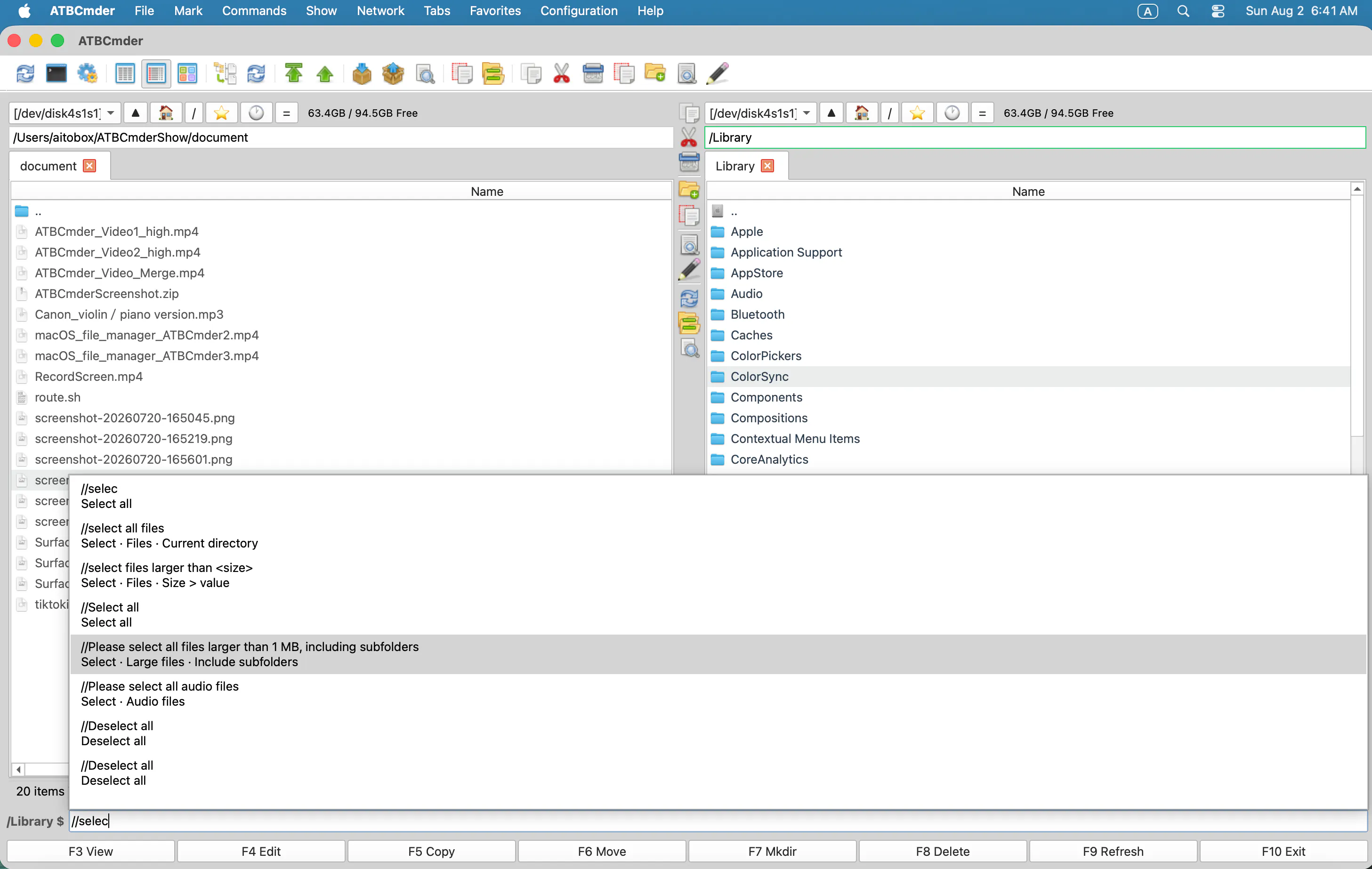Toggle the full details view icon
Image resolution: width=1372 pixels, height=869 pixels.
[x=155, y=74]
